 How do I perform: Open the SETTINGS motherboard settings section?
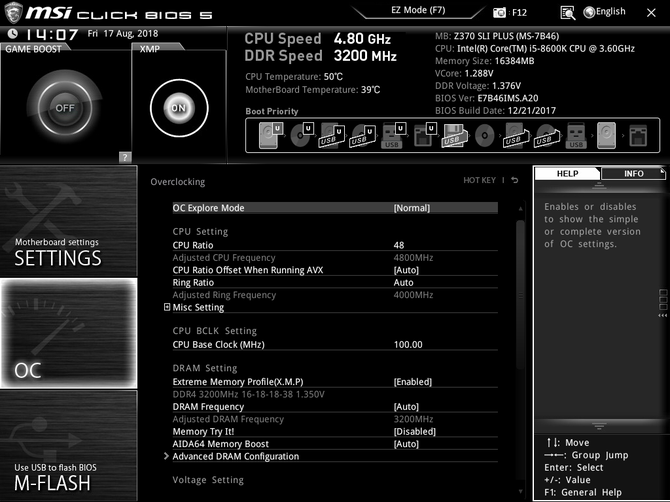pos(68,221)
